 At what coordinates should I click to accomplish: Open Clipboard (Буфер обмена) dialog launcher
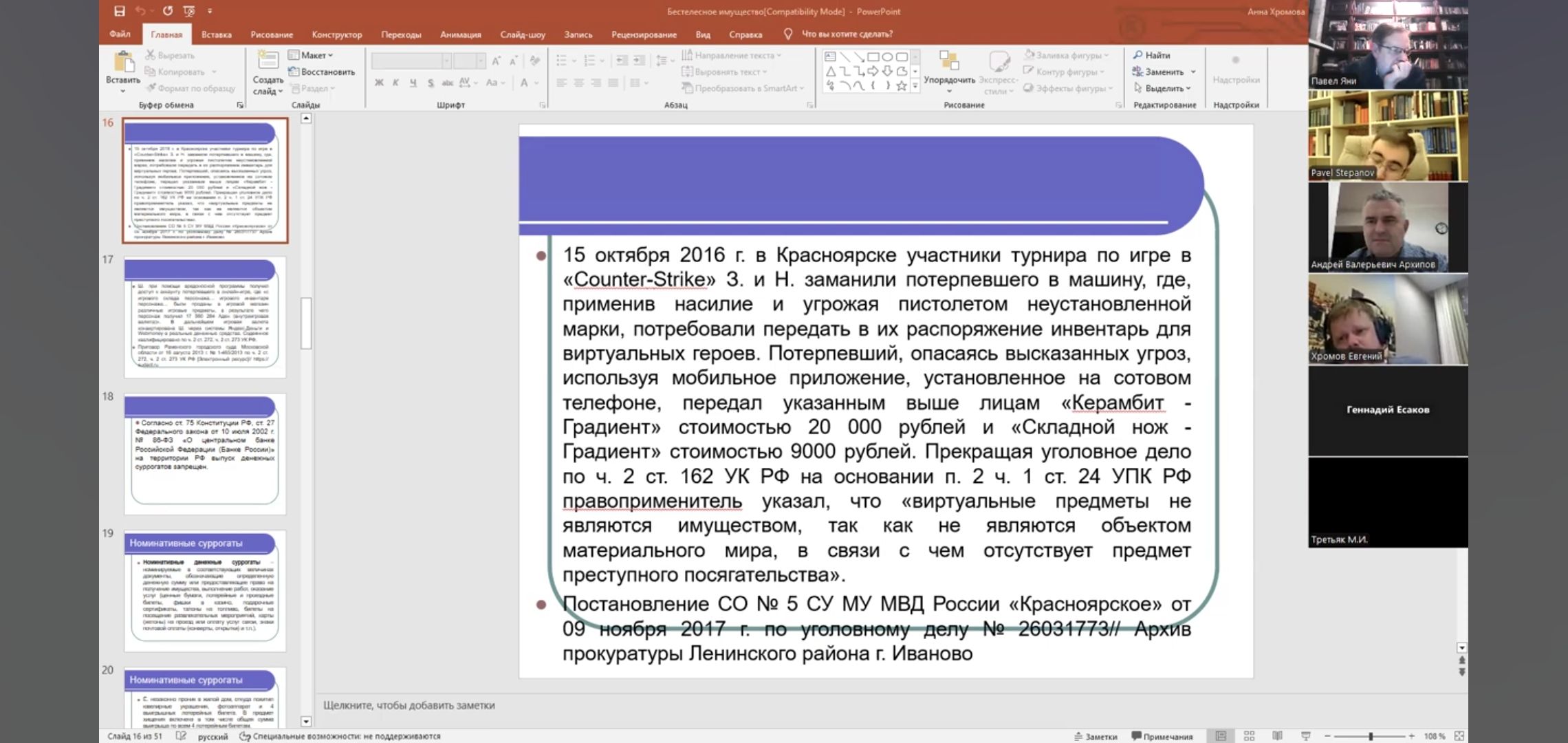[x=240, y=105]
